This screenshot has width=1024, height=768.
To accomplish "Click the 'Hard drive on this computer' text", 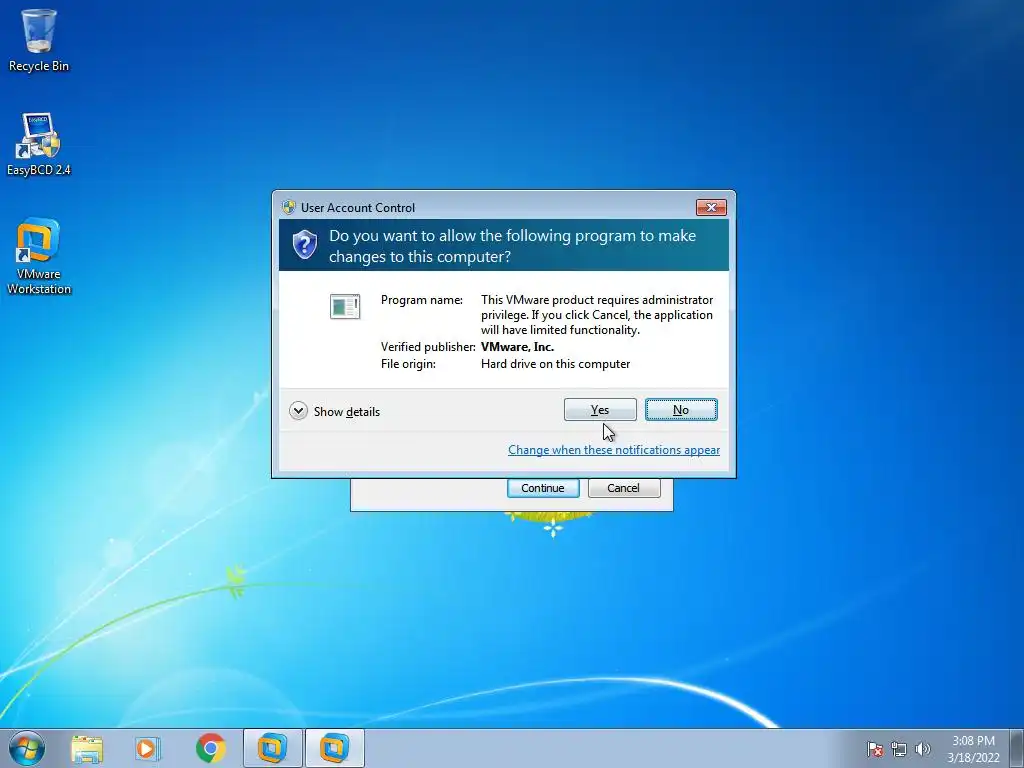I will coord(556,364).
